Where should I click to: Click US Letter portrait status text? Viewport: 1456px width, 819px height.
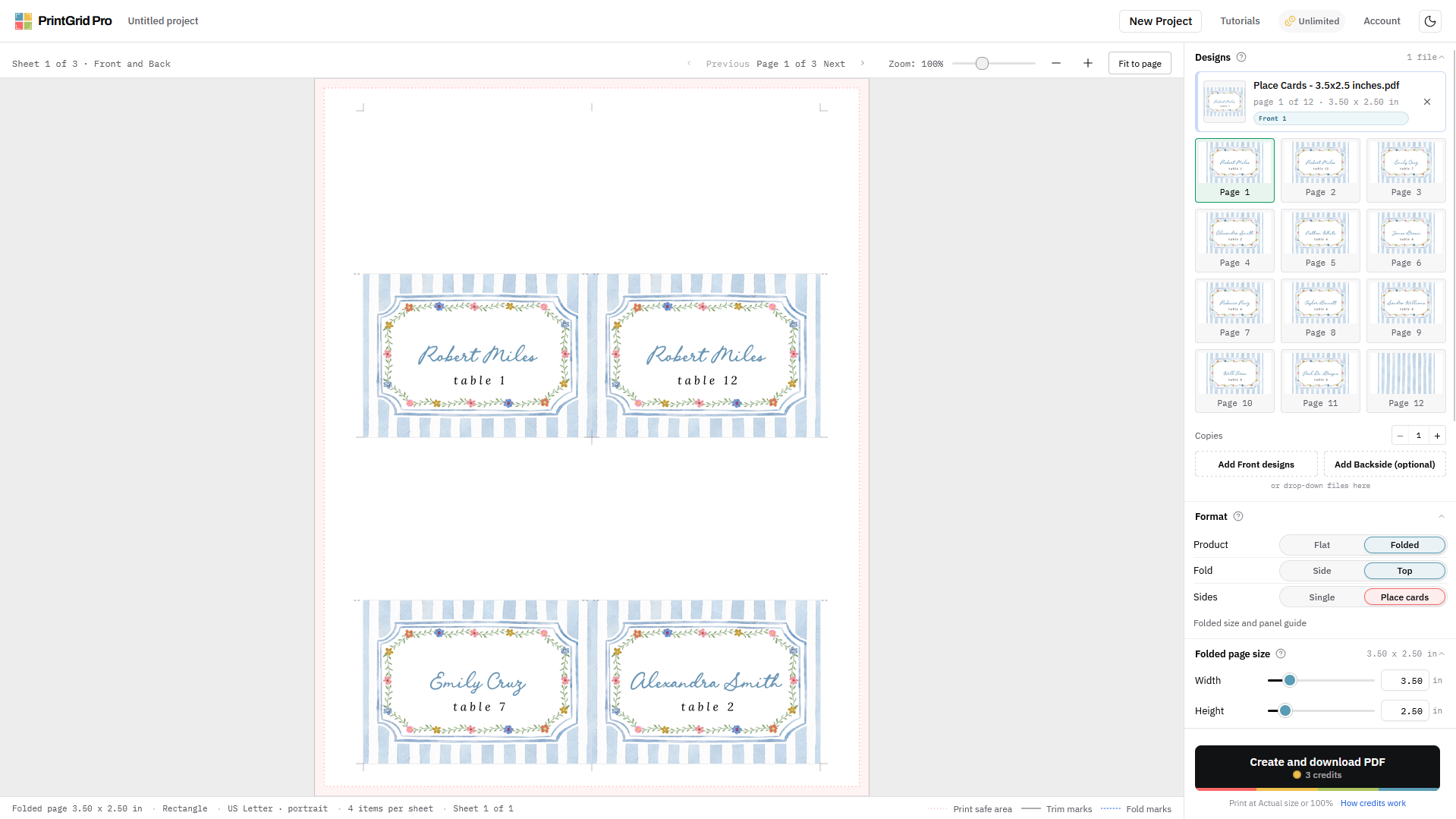tap(278, 809)
